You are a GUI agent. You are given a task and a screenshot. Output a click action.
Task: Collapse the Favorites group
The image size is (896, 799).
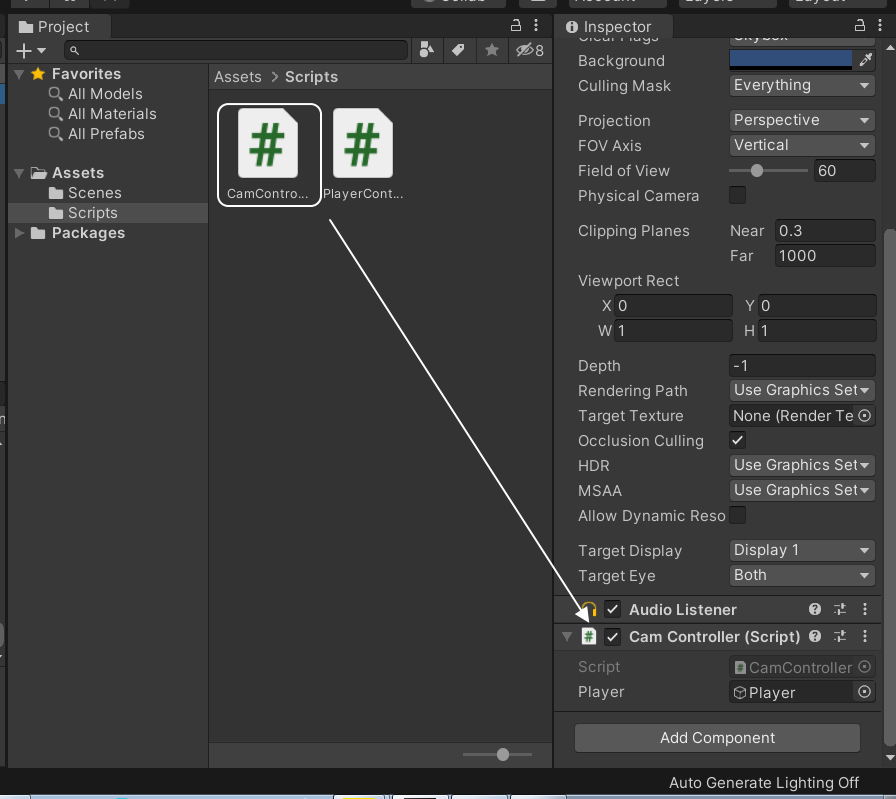coord(19,74)
